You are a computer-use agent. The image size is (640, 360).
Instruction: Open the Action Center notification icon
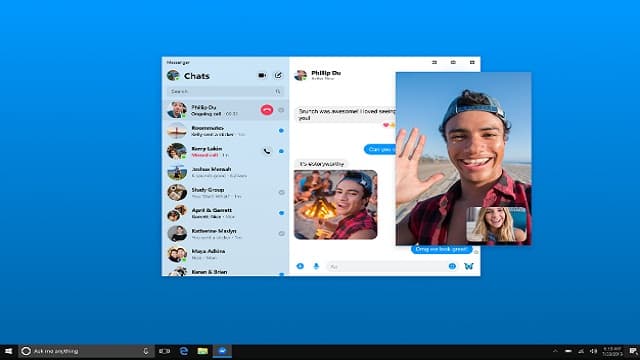click(633, 351)
